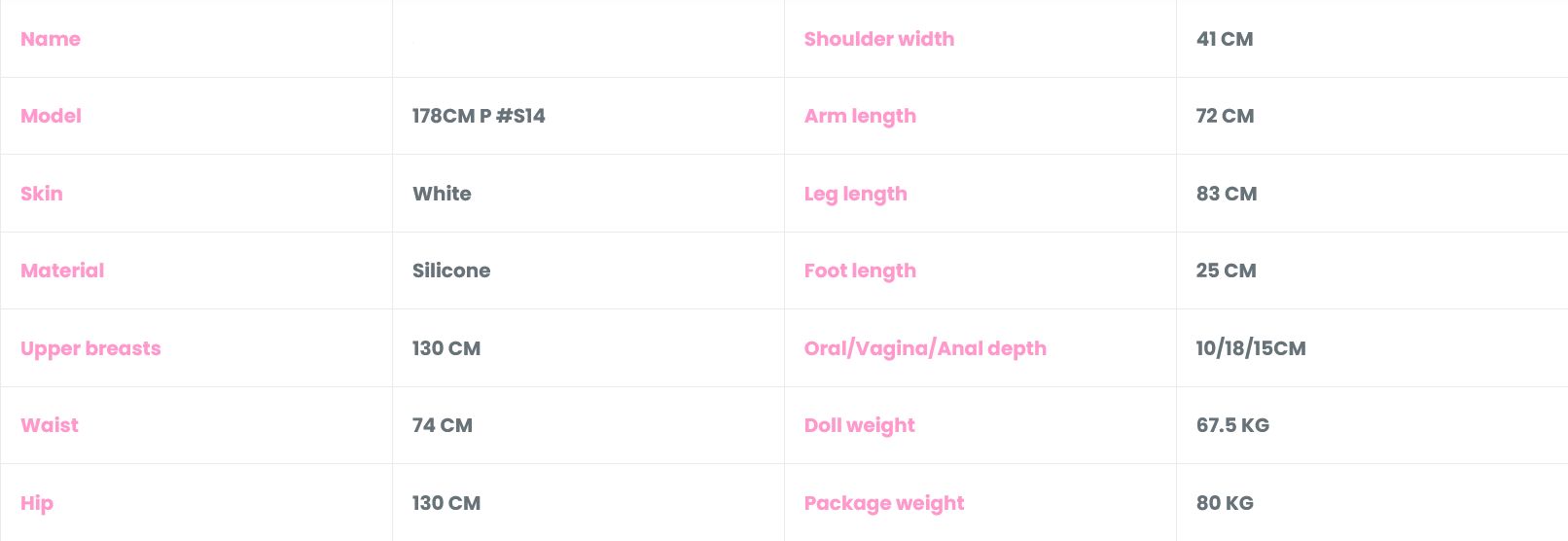Select the Material label
The image size is (1568, 541).
(x=62, y=270)
